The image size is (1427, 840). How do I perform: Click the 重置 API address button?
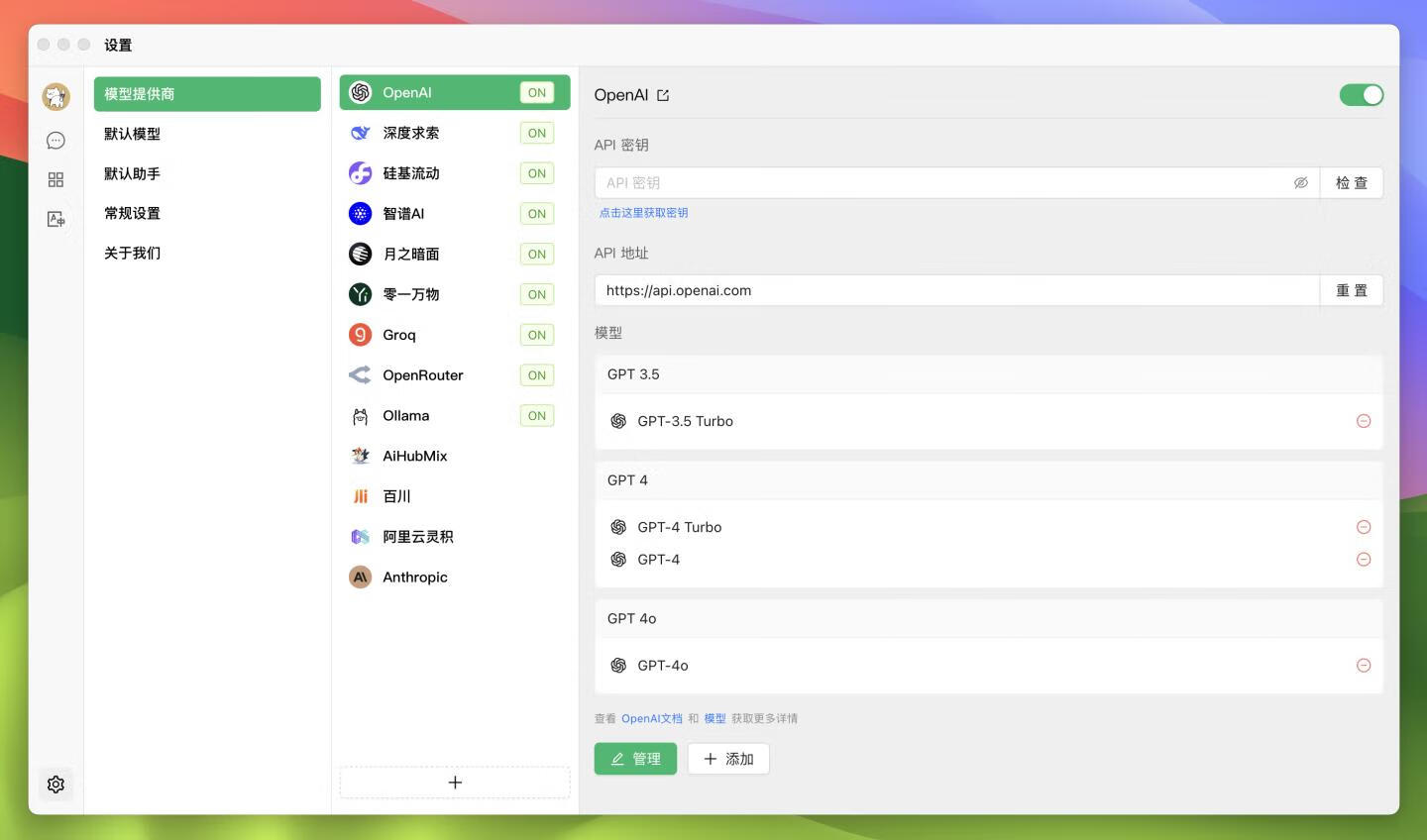1352,290
